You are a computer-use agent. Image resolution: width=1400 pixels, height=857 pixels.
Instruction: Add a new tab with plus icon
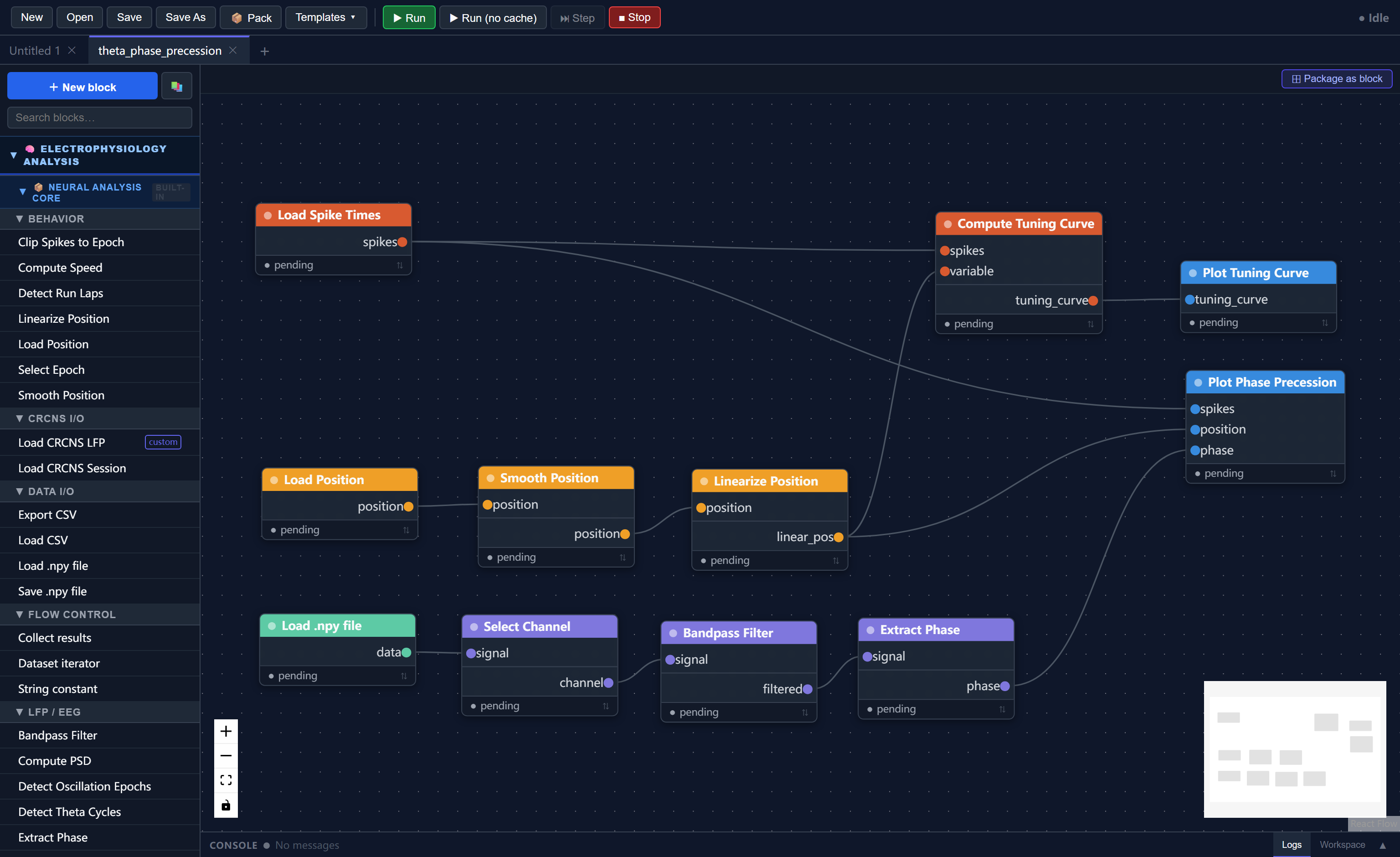[264, 51]
